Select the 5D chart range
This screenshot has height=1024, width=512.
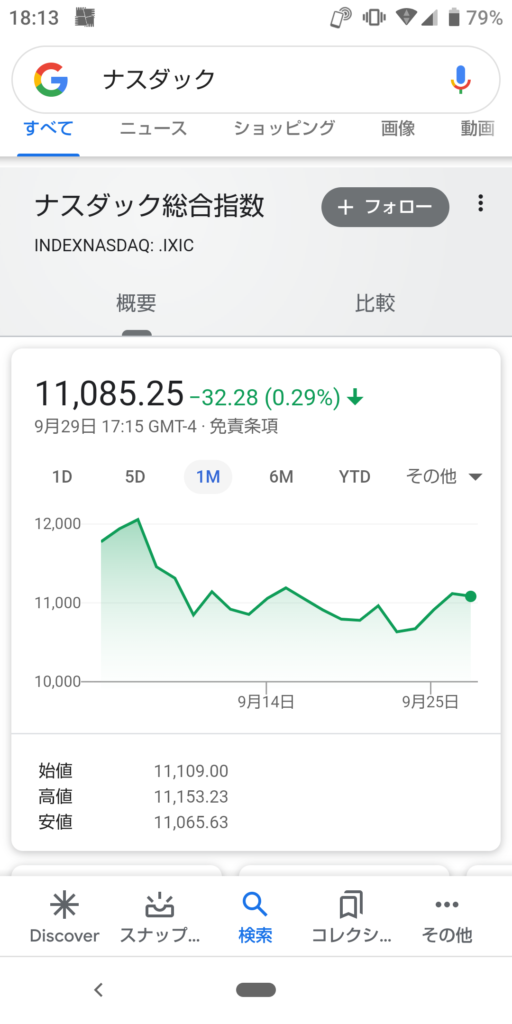point(135,477)
